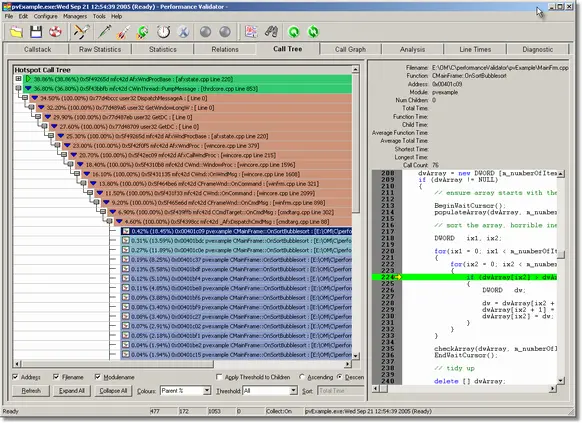Click highlighted source line 224

tap(464, 277)
